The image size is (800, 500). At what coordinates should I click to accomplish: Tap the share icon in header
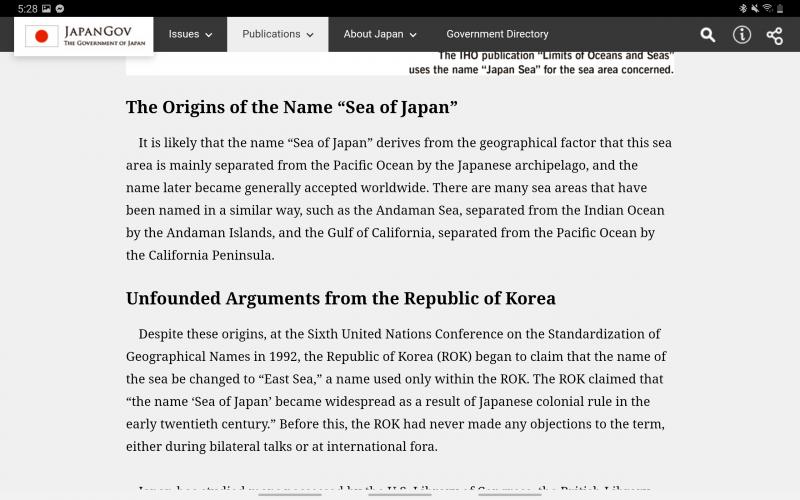[775, 35]
